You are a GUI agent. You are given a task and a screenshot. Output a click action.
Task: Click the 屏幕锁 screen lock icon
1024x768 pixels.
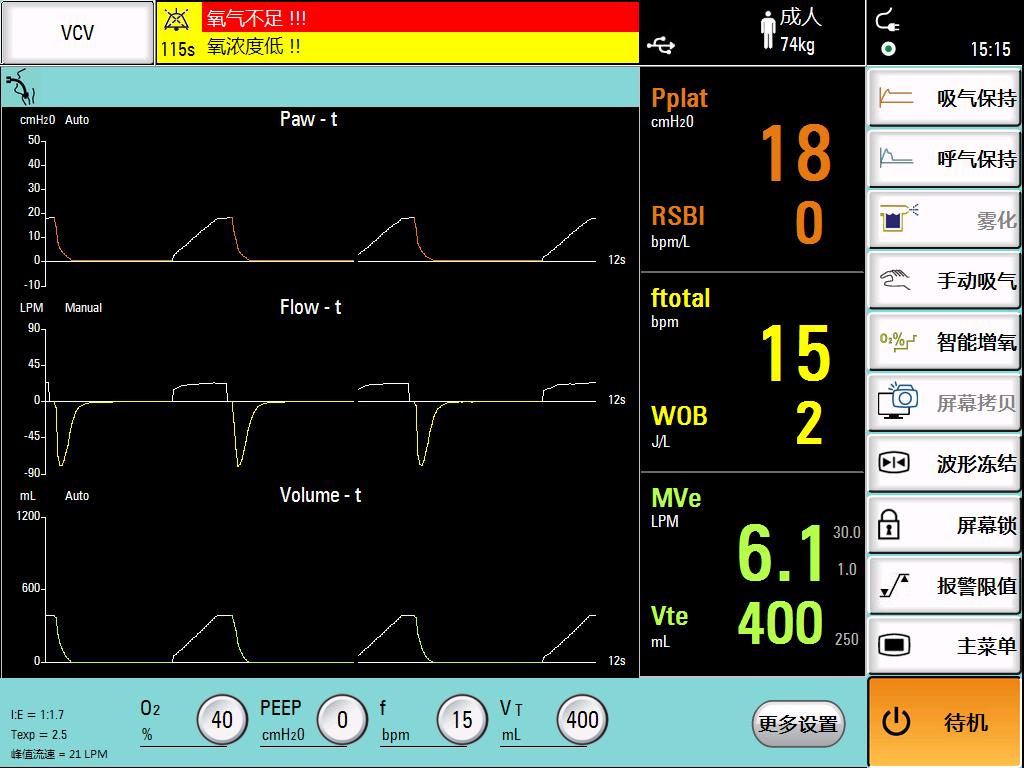890,525
